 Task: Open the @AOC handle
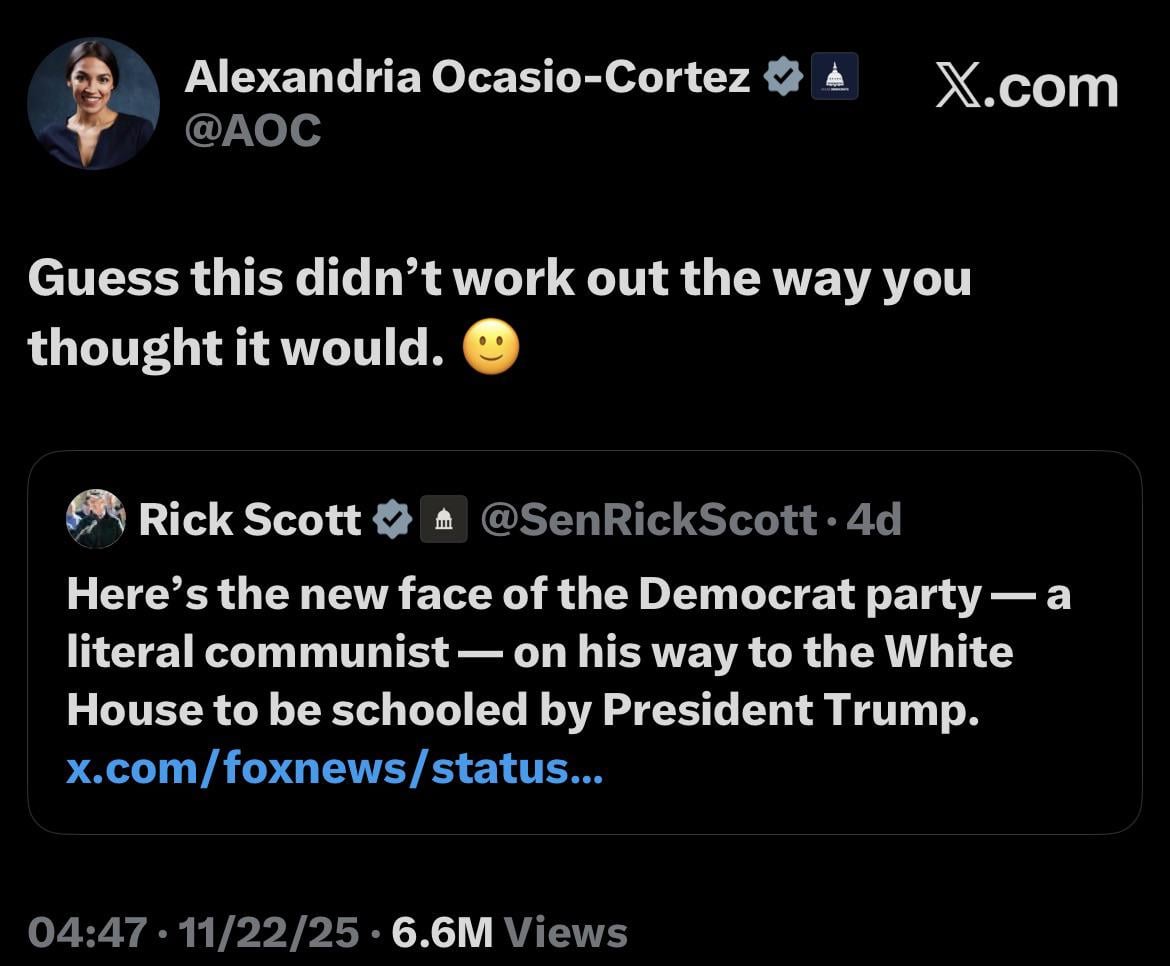pos(252,129)
